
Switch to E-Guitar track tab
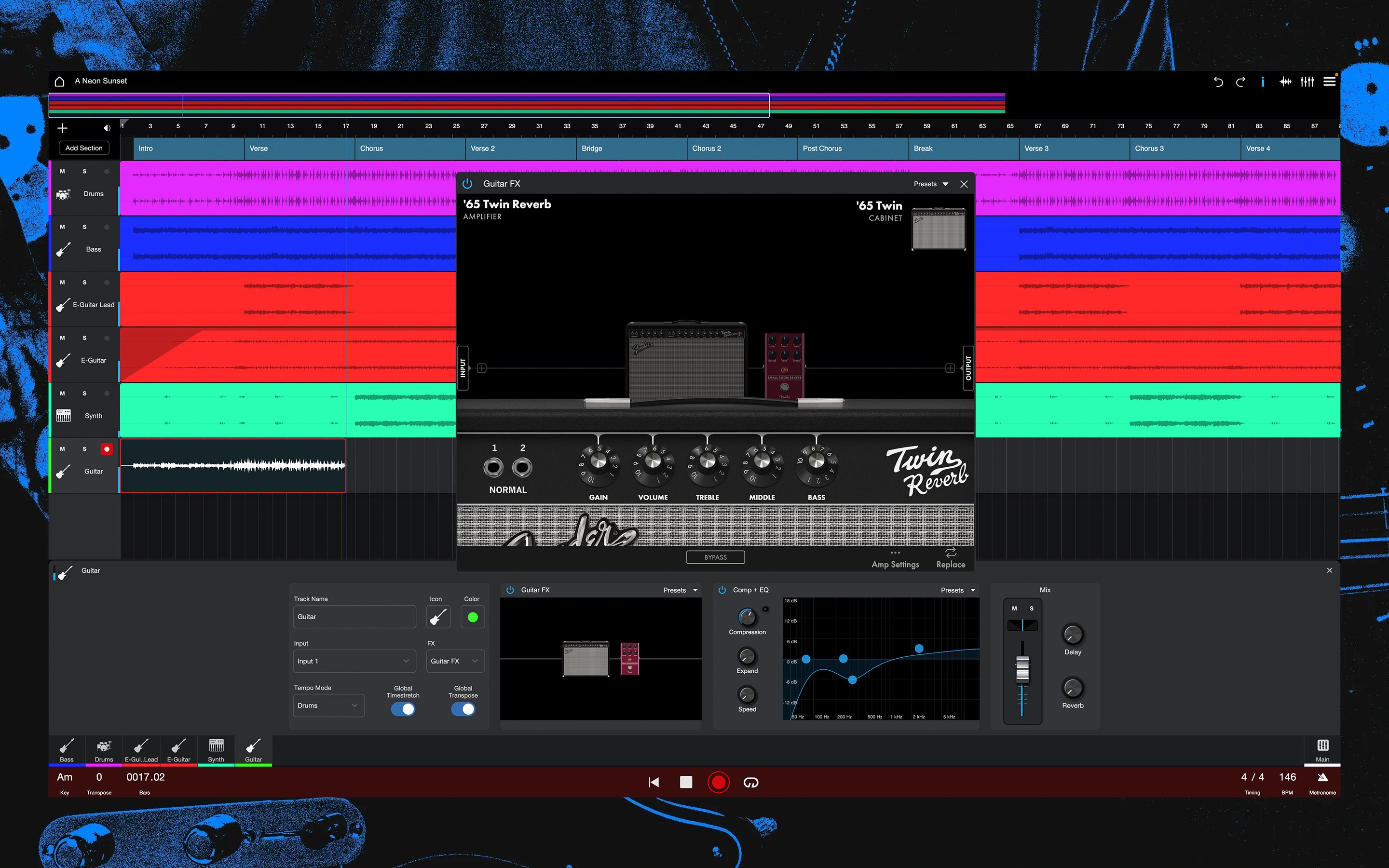tap(178, 751)
